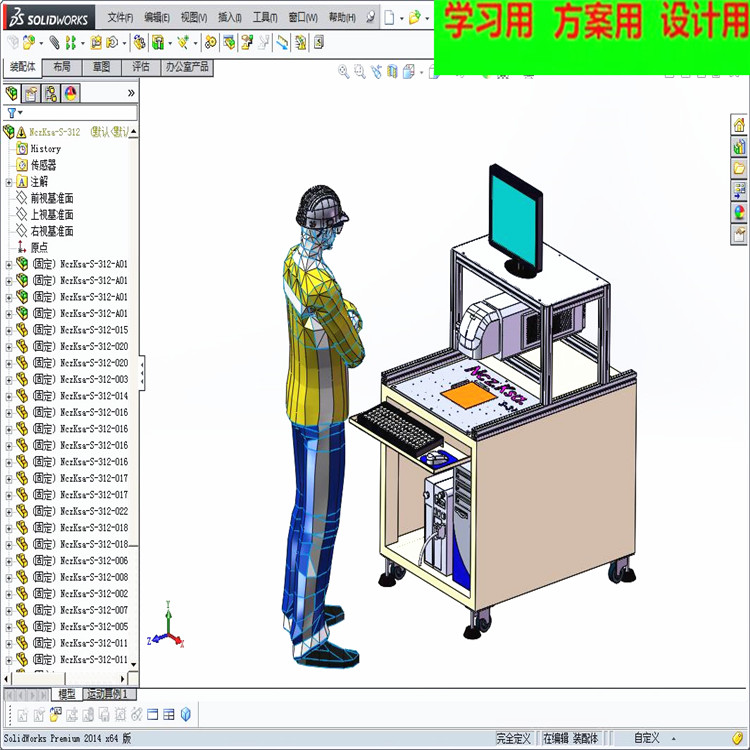Expand FeatureManager tabs with >> chevron
The width and height of the screenshot is (750, 750).
pos(131,93)
